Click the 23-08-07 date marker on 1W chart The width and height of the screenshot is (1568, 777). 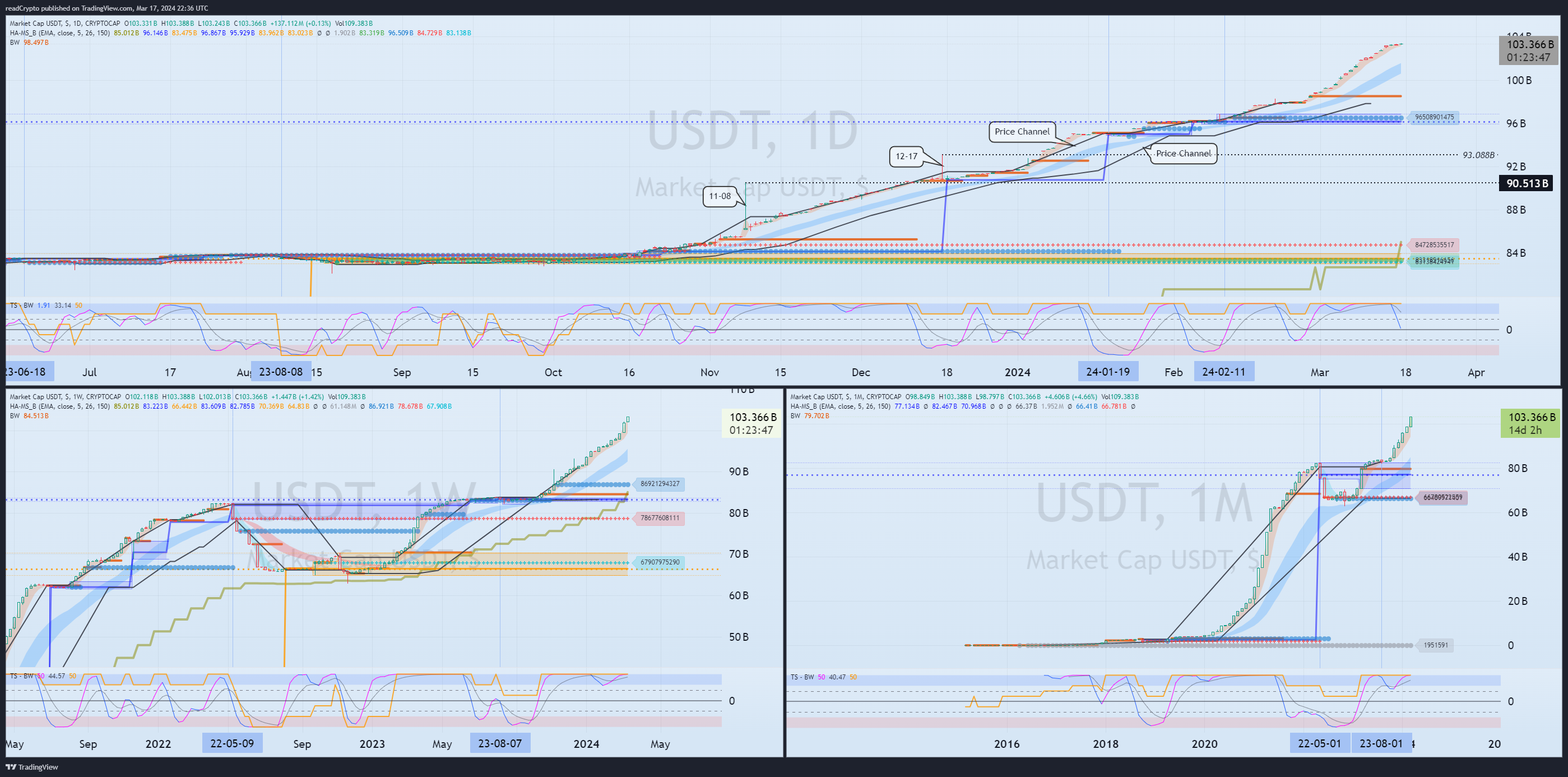(500, 743)
